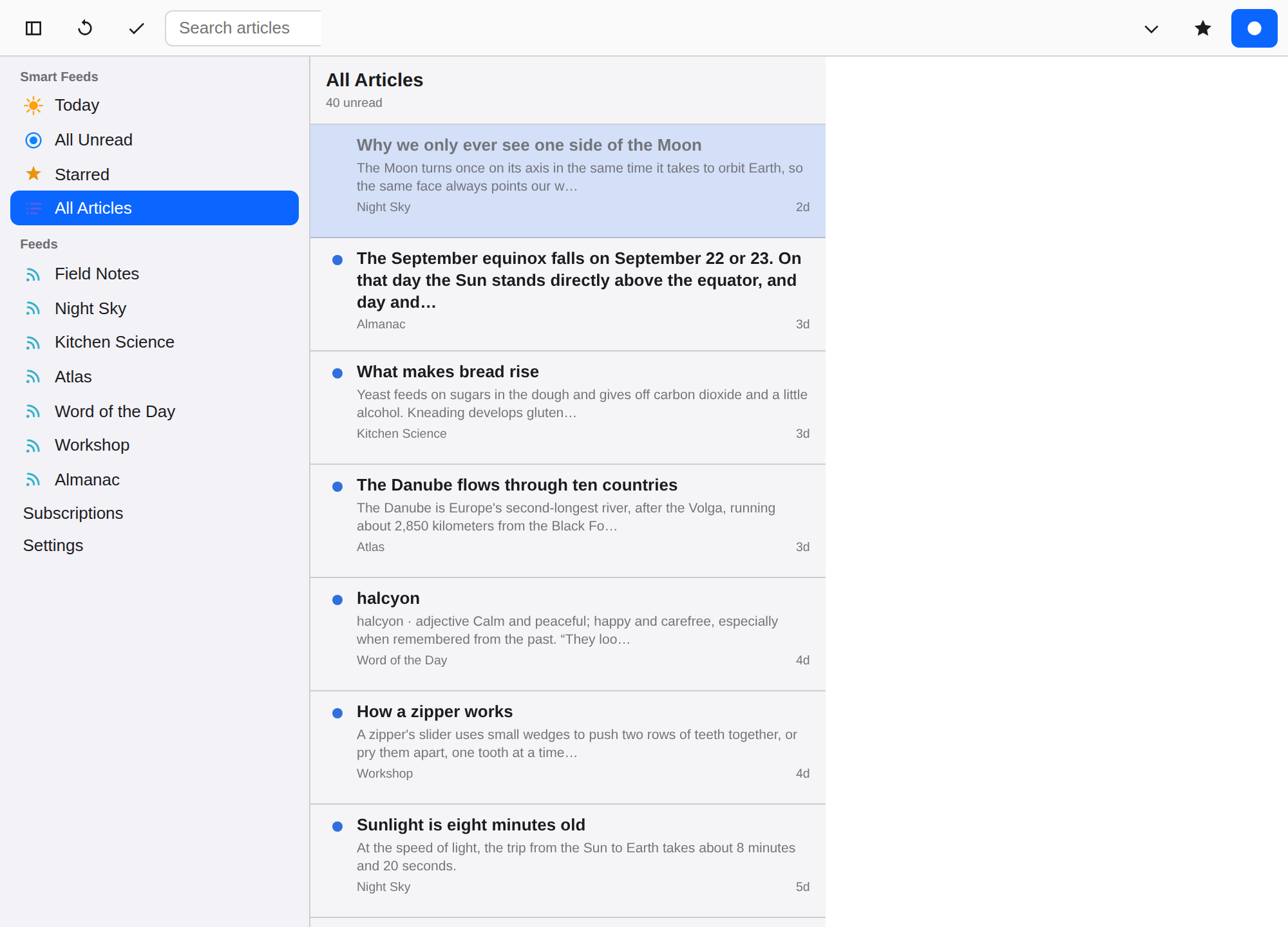Screen dimensions: 1288x927
Task: Click 'Atlas' source label under Danube article
Action: [370, 547]
